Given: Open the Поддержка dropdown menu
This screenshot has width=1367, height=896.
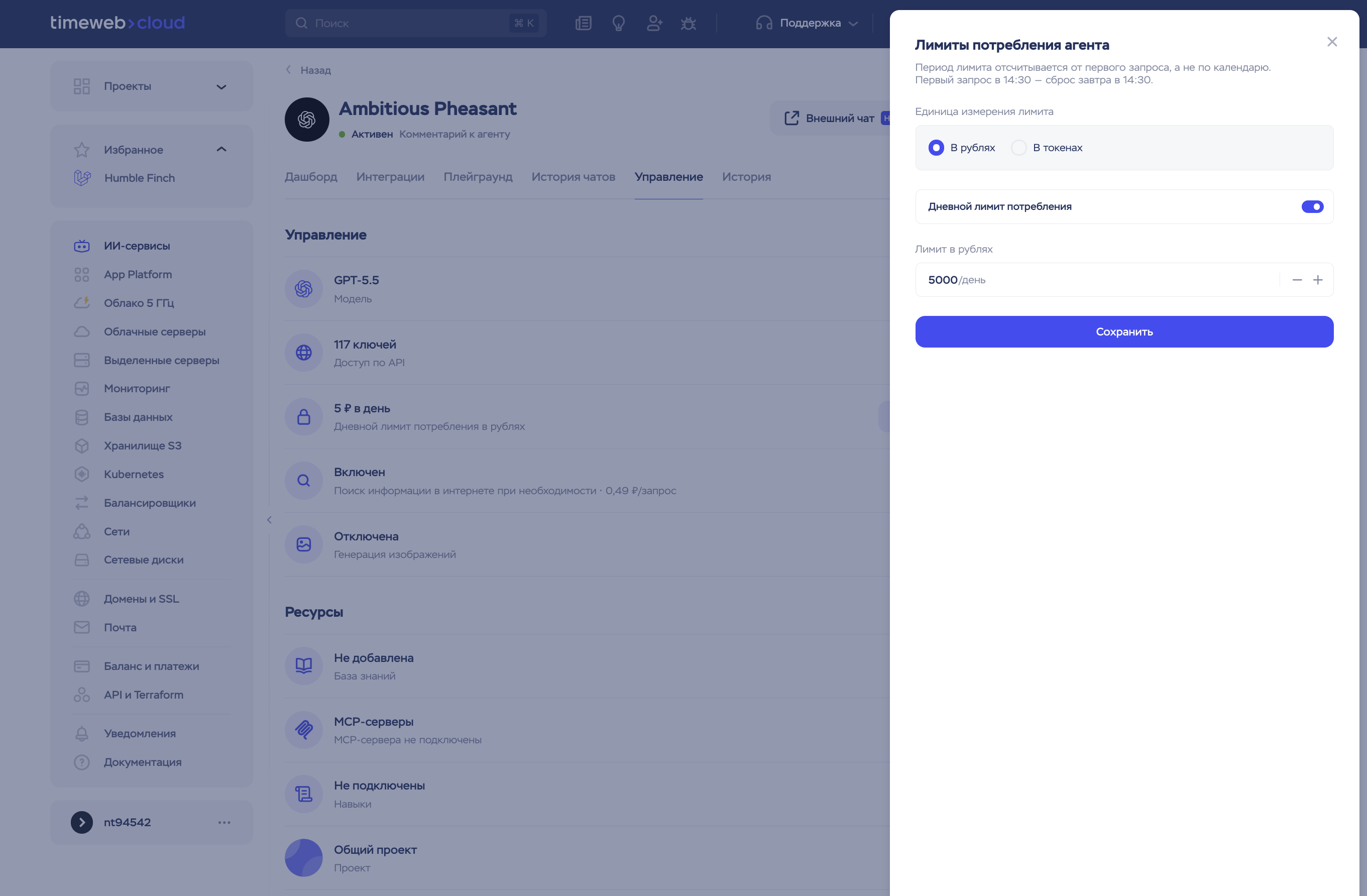Looking at the screenshot, I should (x=807, y=23).
